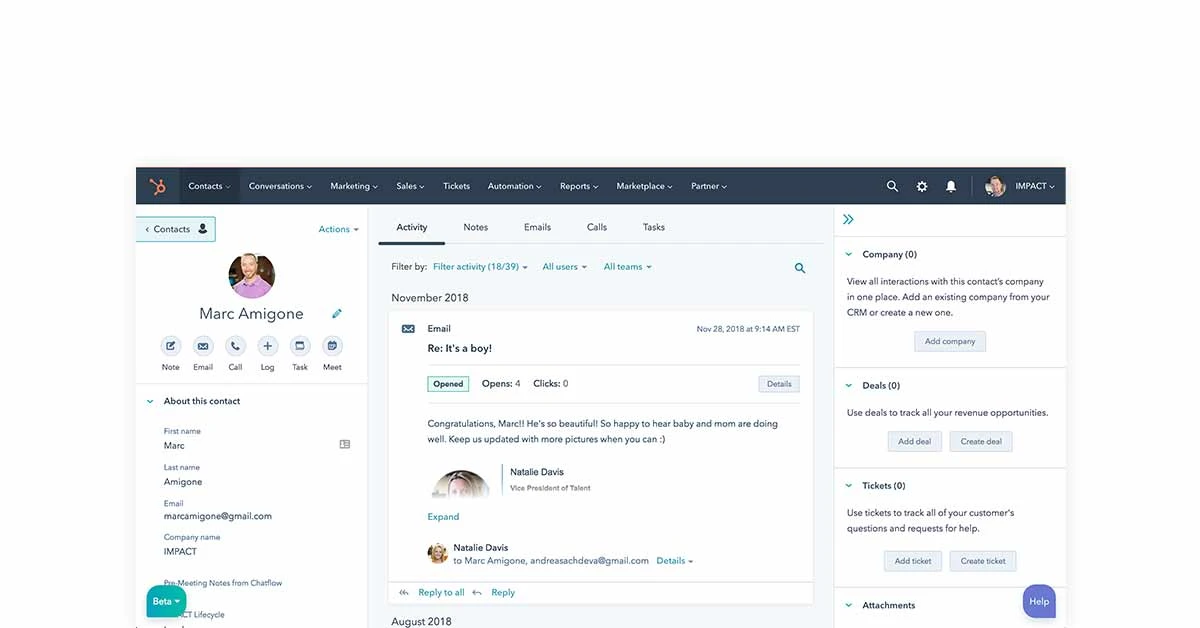This screenshot has width=1200, height=628.
Task: Edit contact name with pencil icon
Action: [337, 314]
